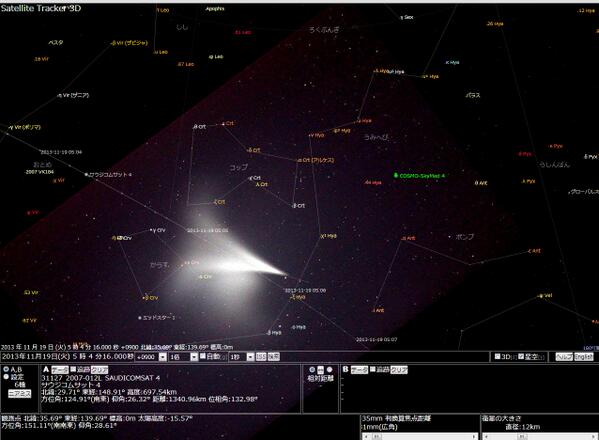Open ヘルプ help
The image size is (599, 440).
(x=564, y=357)
